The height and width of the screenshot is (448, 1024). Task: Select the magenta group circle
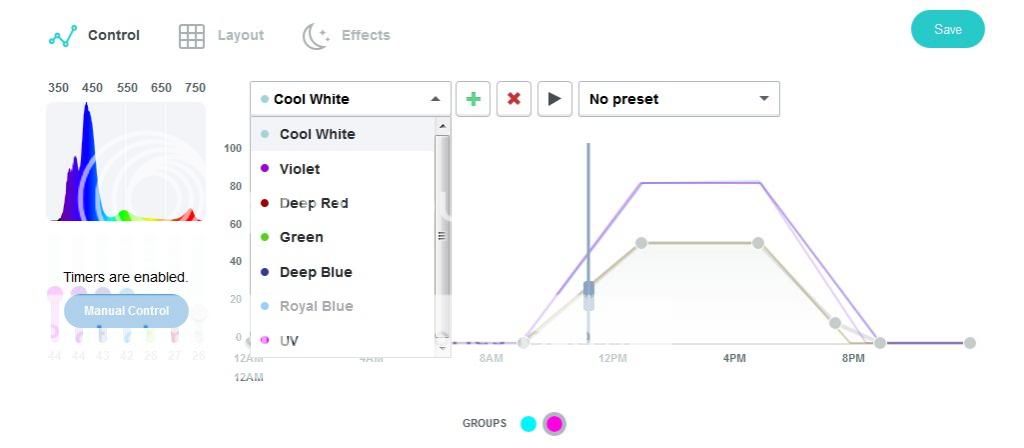coord(554,424)
